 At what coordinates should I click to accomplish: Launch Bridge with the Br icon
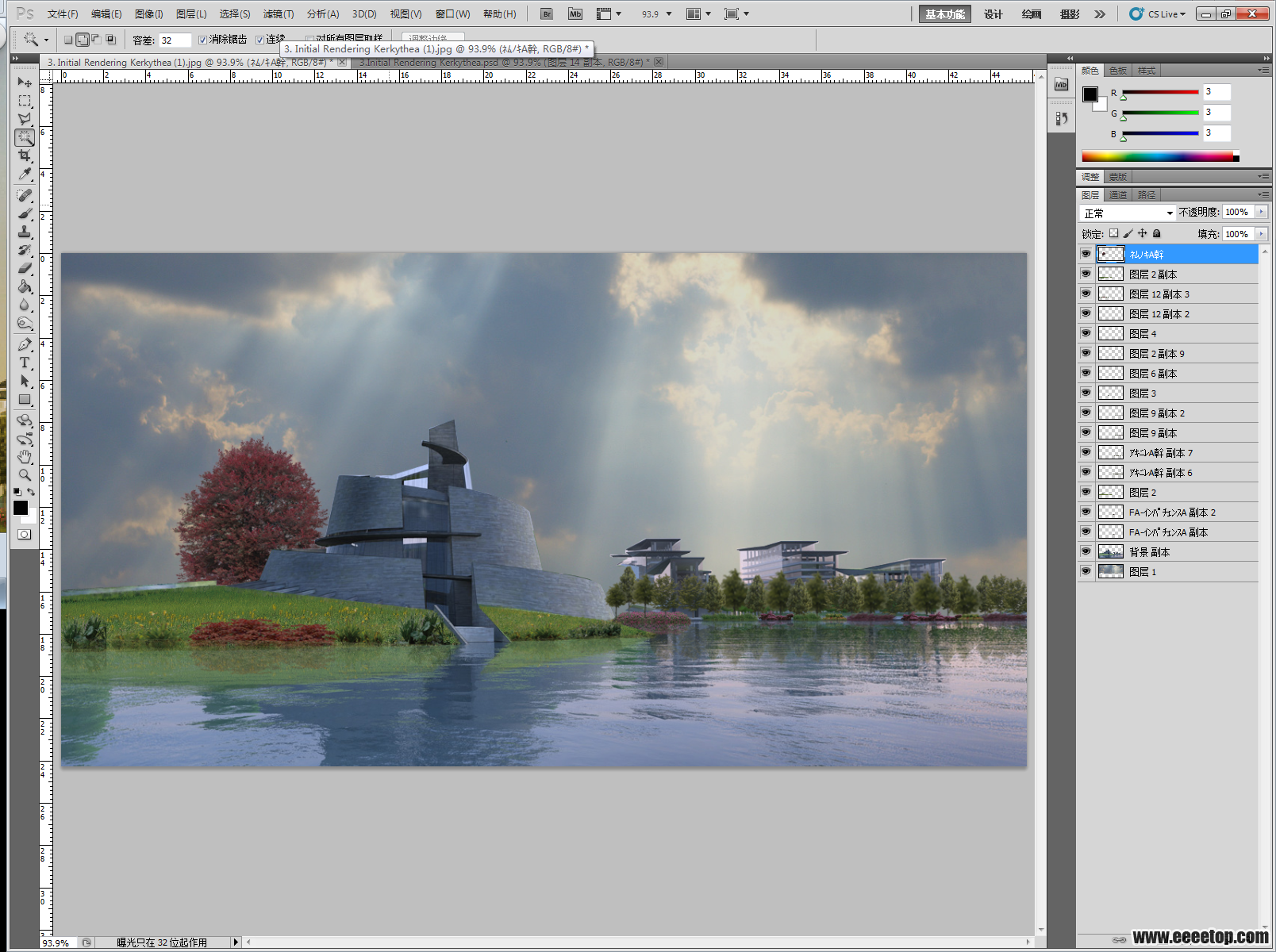[547, 14]
